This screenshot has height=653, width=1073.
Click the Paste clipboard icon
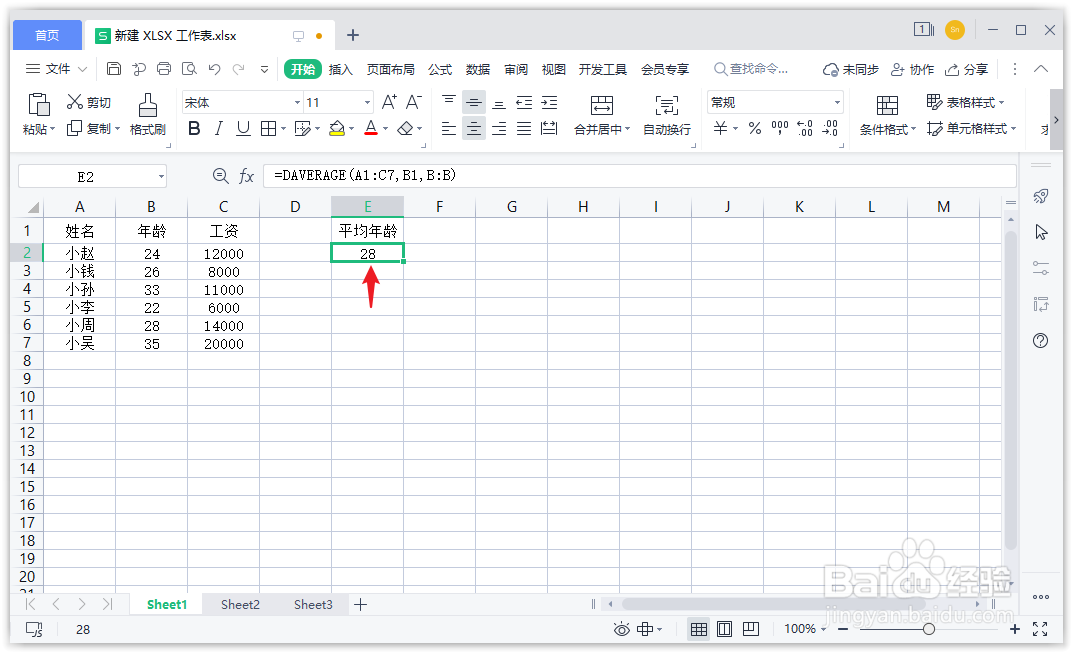pos(38,105)
